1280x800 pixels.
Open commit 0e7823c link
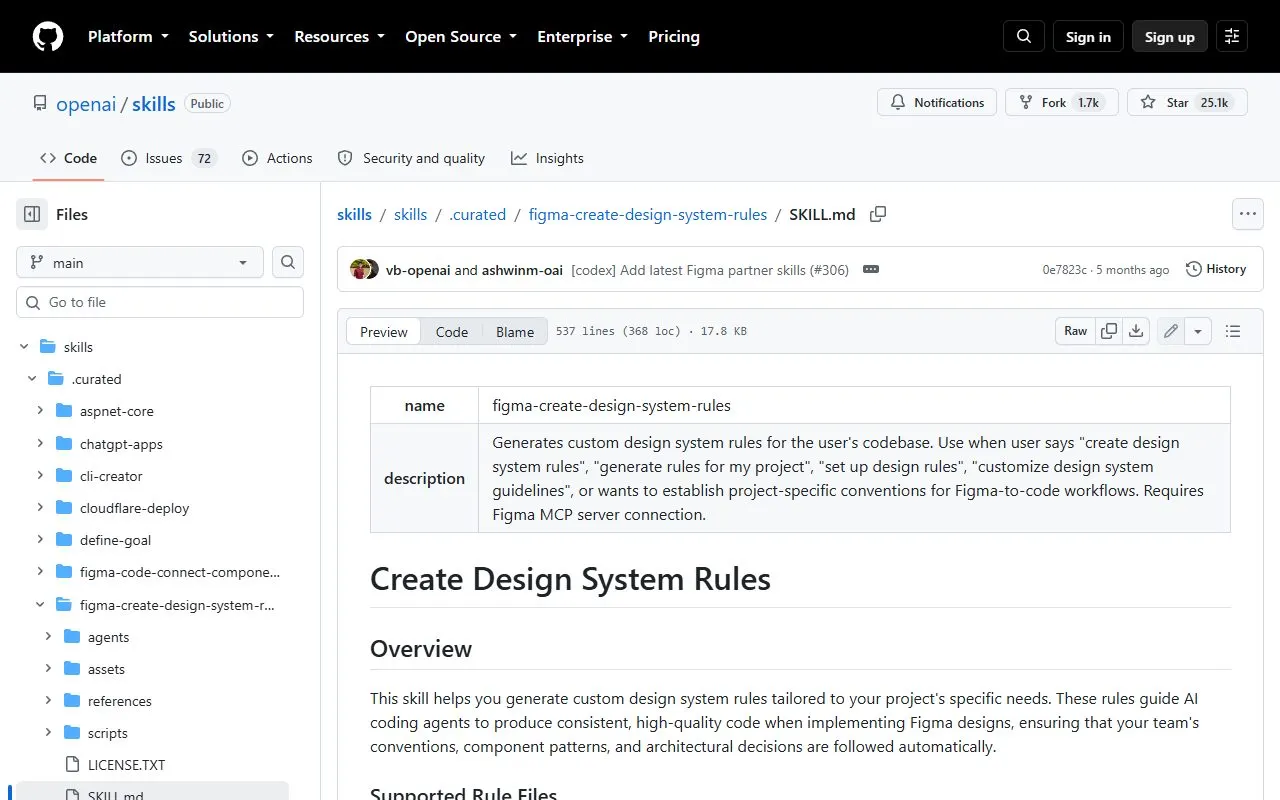tap(1065, 270)
